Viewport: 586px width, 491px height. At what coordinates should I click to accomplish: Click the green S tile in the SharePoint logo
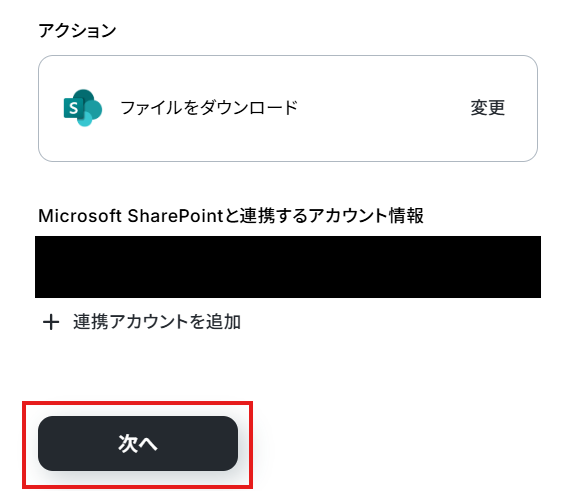[x=74, y=108]
